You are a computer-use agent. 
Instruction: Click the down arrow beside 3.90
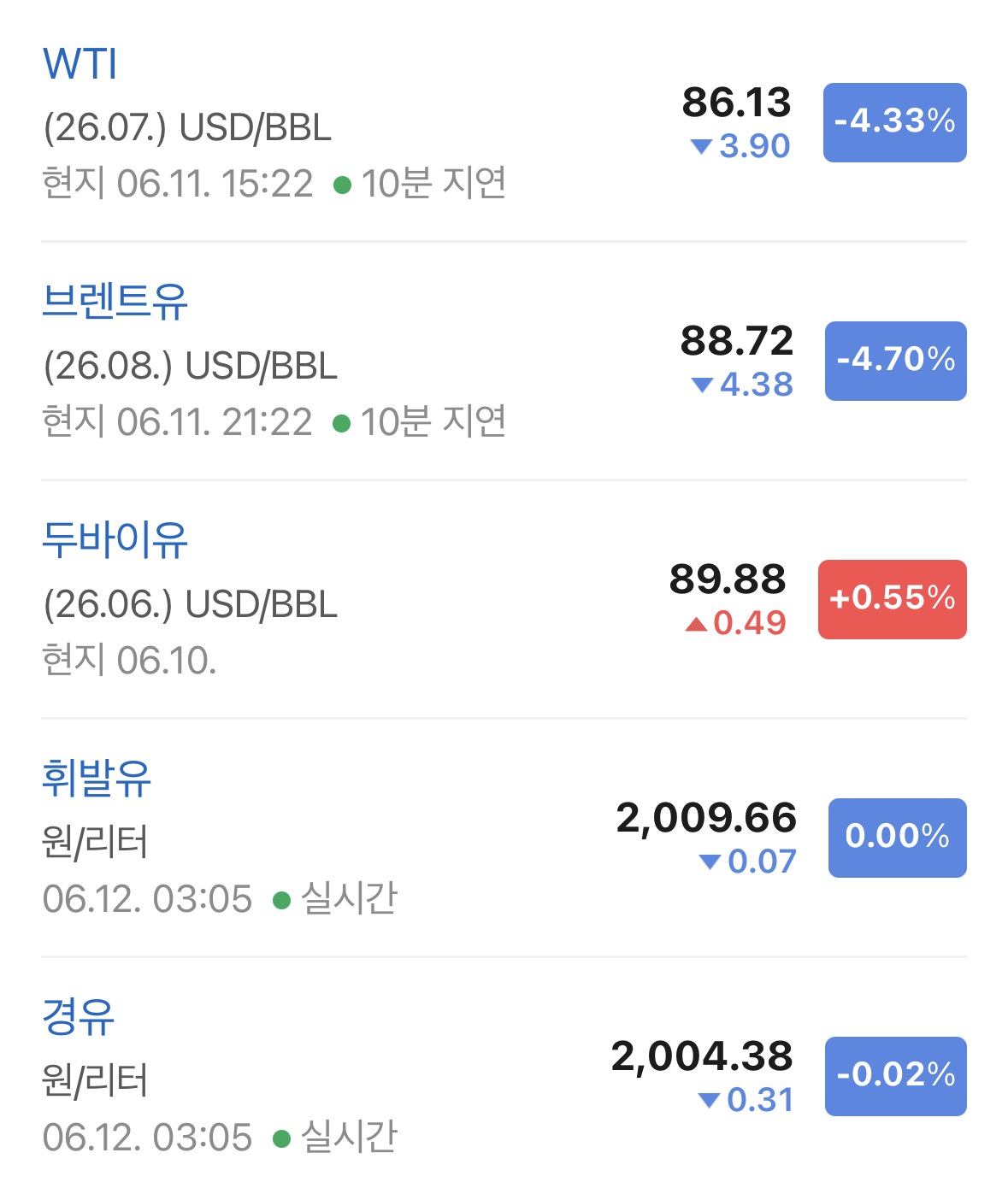click(x=701, y=147)
